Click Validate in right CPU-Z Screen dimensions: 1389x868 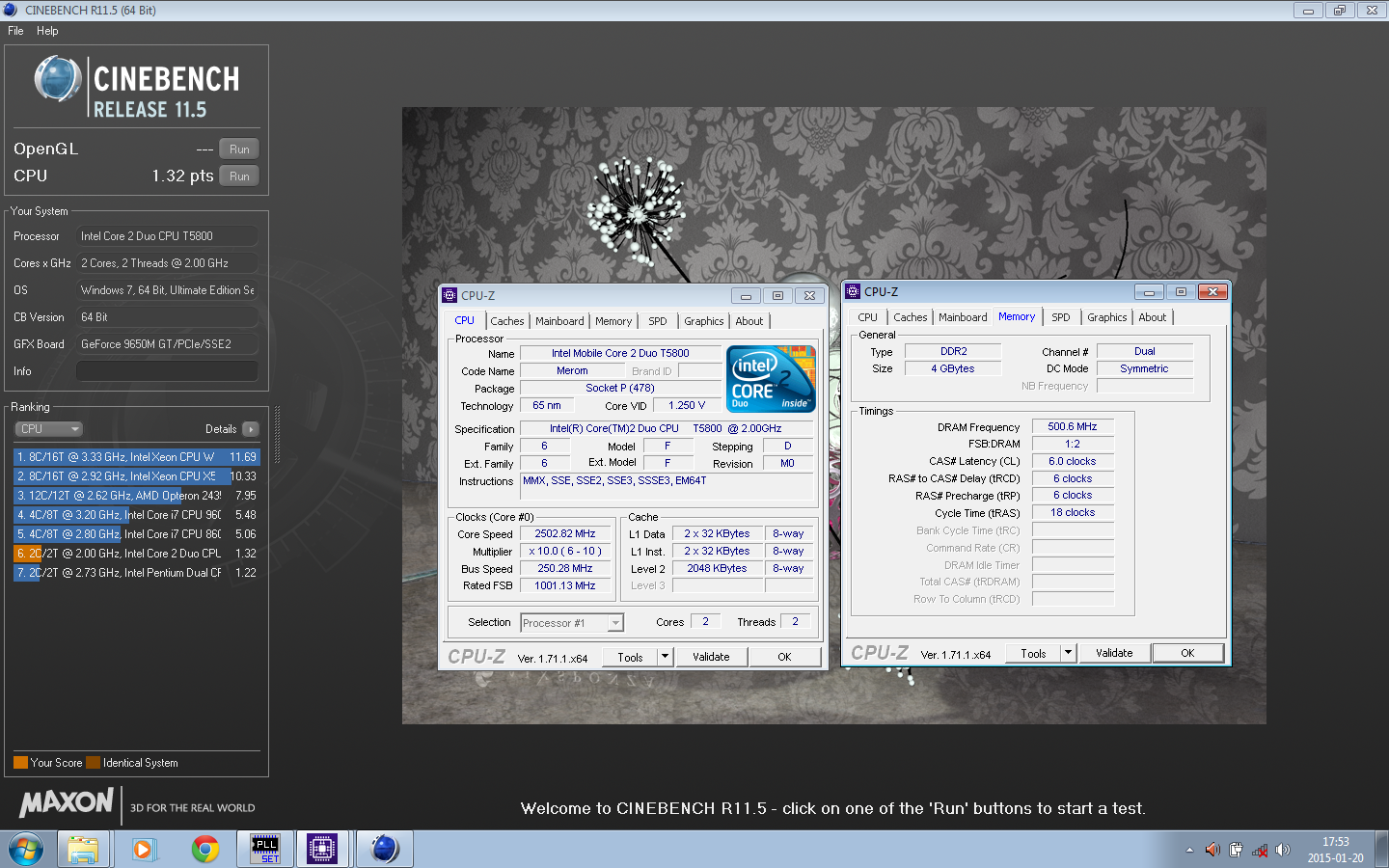1114,653
